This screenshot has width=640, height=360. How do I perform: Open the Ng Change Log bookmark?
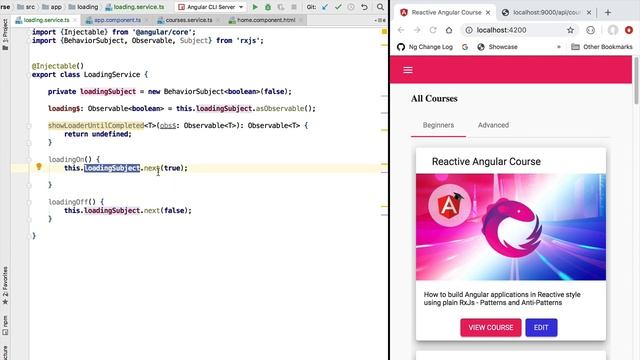(425, 47)
